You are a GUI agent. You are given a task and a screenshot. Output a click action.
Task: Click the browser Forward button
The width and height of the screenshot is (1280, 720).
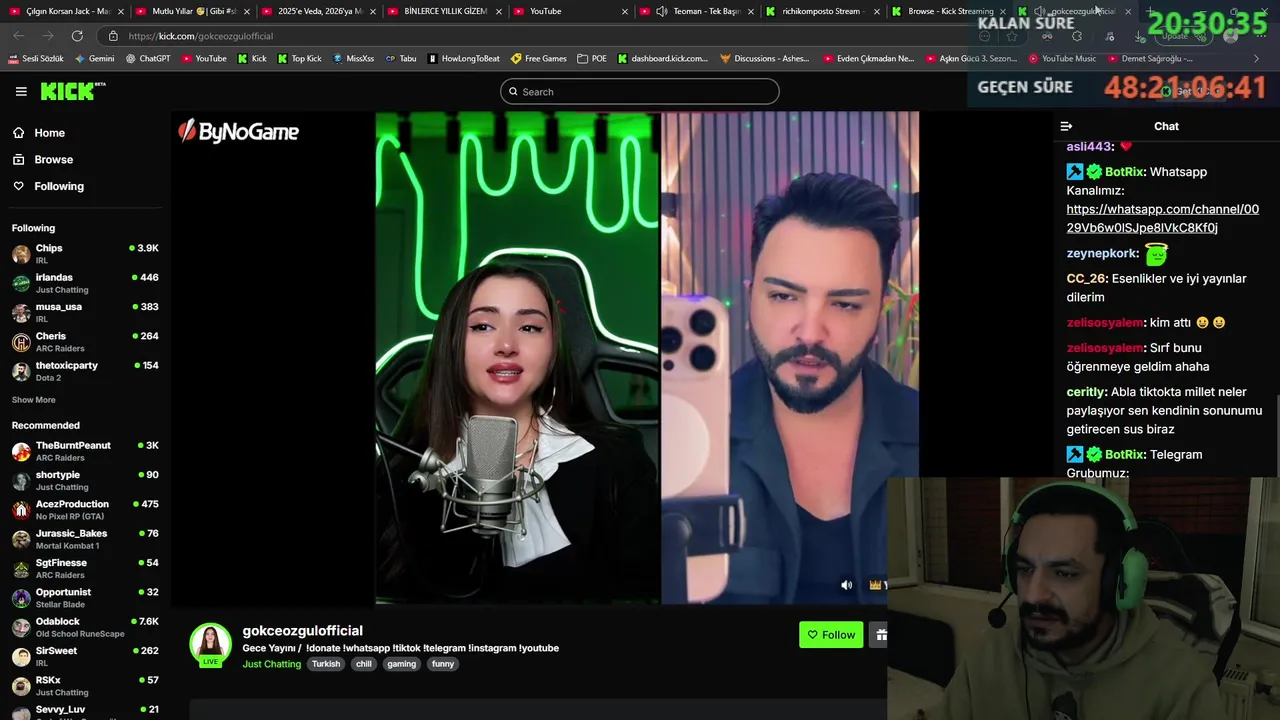pos(48,36)
